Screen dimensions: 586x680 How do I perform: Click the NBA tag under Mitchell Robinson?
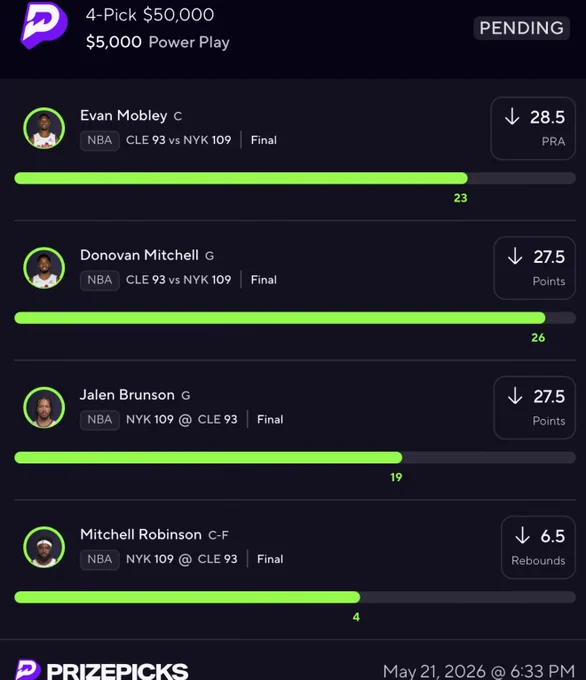coord(100,559)
